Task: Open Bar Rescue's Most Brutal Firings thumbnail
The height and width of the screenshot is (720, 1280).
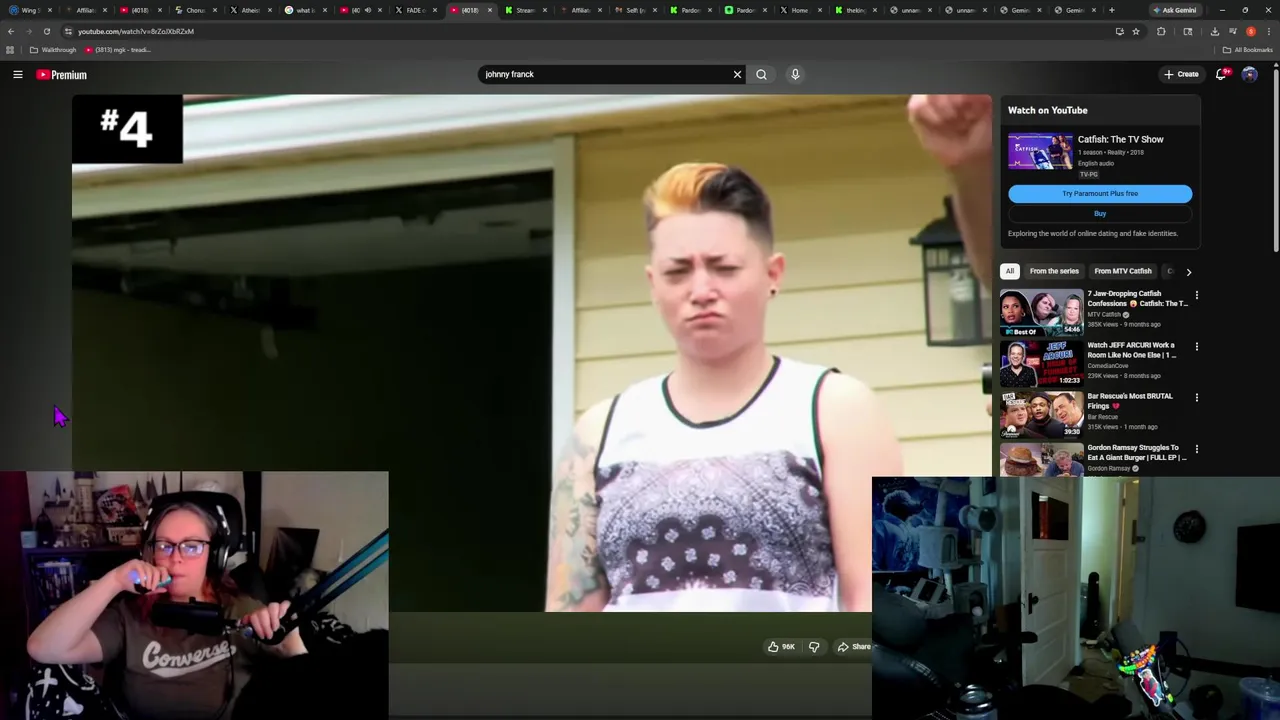Action: (x=1041, y=414)
